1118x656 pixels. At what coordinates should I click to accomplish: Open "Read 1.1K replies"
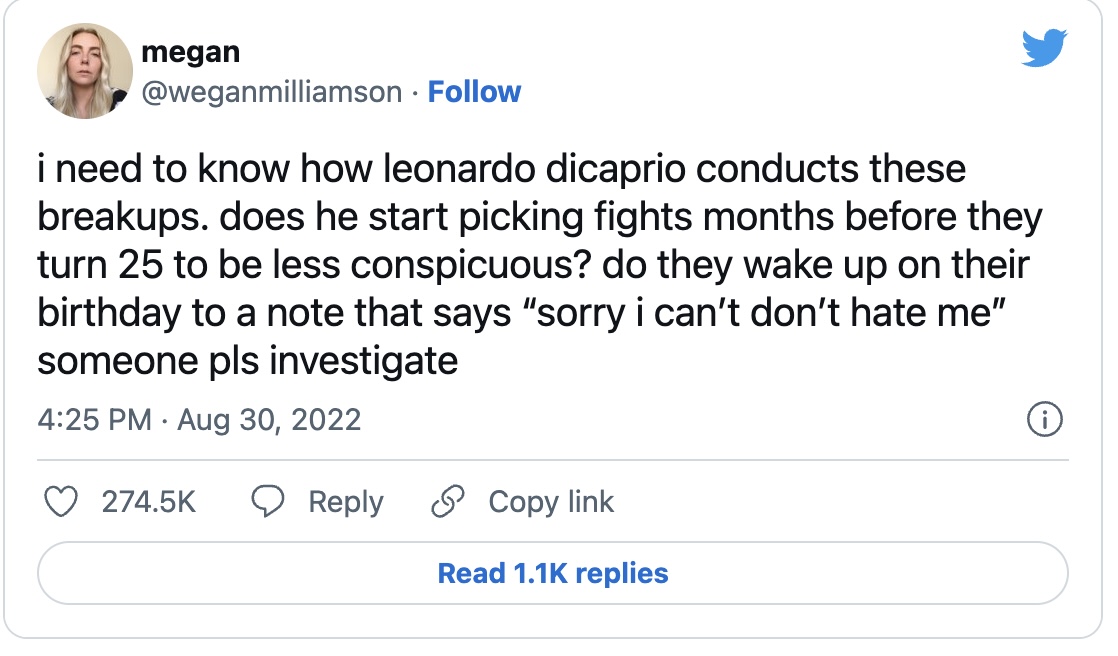pyautogui.click(x=553, y=574)
